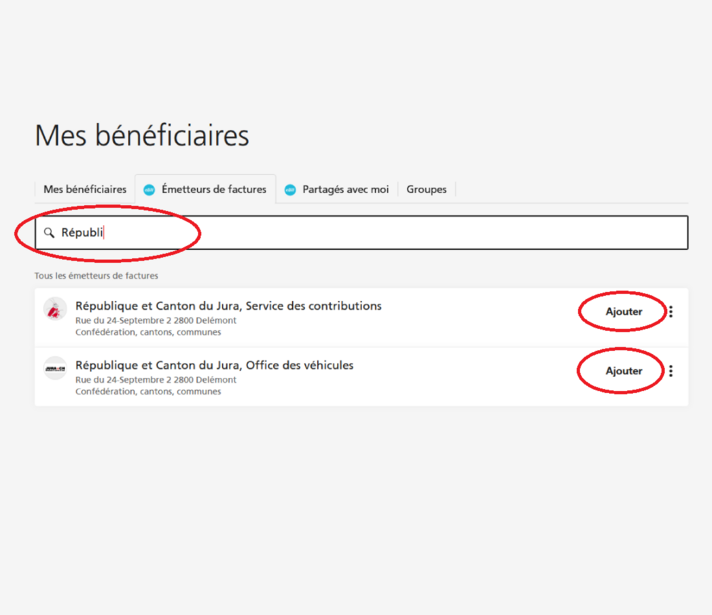Click the search field containing Républi

[x=361, y=233]
